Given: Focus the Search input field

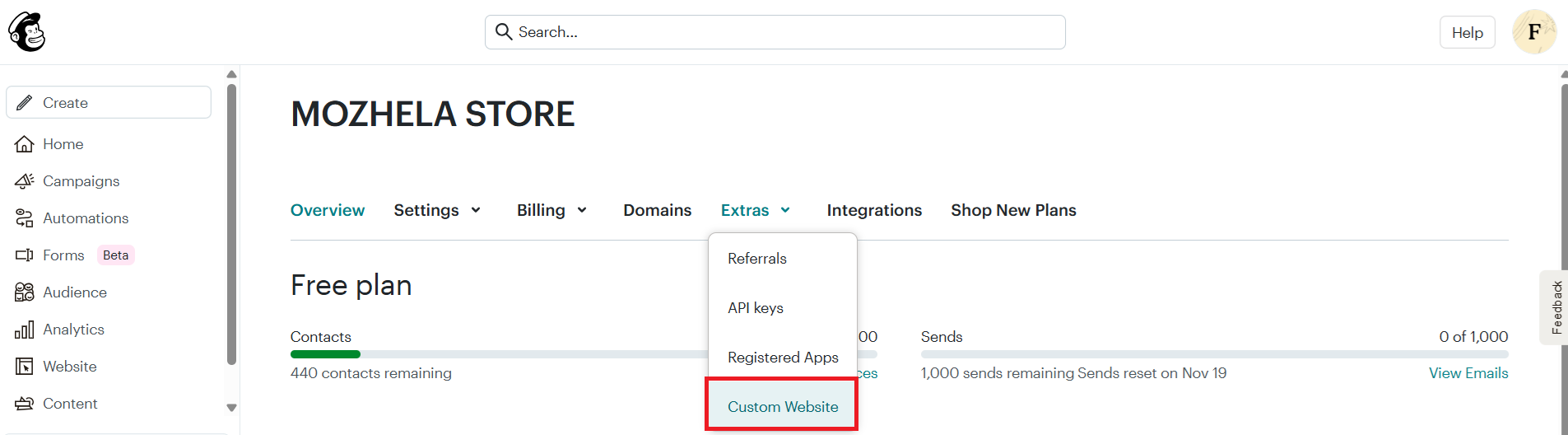Looking at the screenshot, I should [x=775, y=32].
